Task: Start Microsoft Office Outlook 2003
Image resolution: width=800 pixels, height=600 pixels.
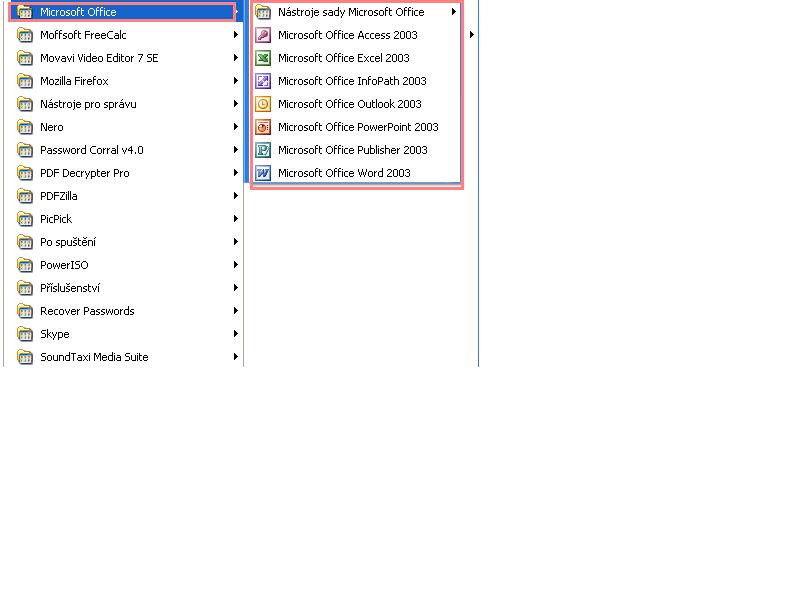Action: [x=356, y=104]
